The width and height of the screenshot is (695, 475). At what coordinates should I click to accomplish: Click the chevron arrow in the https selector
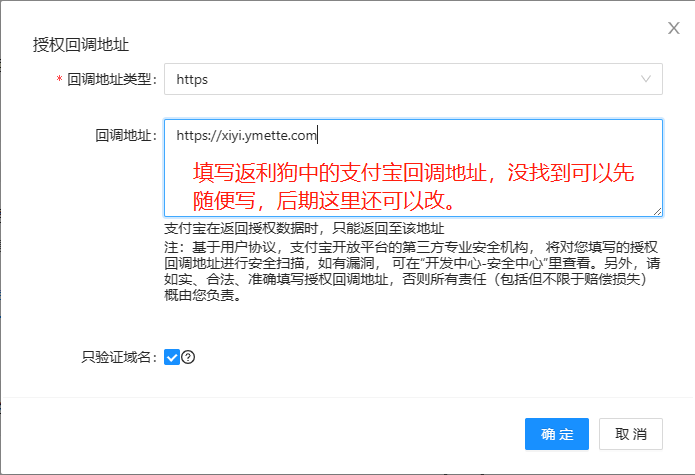click(646, 79)
